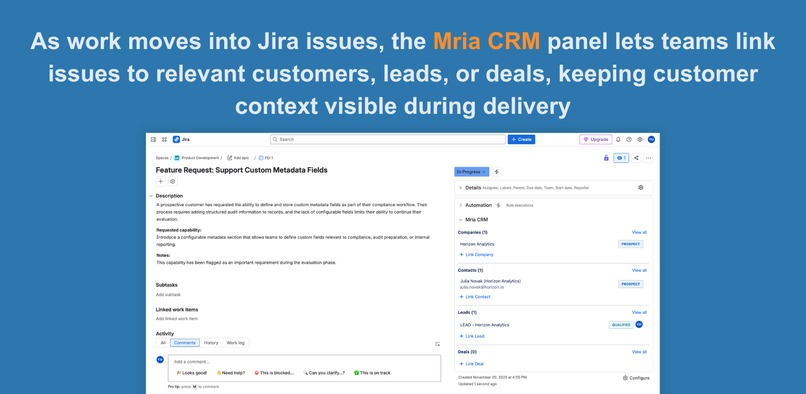806x394 pixels.
Task: Click View all for Companies
Action: pos(639,232)
